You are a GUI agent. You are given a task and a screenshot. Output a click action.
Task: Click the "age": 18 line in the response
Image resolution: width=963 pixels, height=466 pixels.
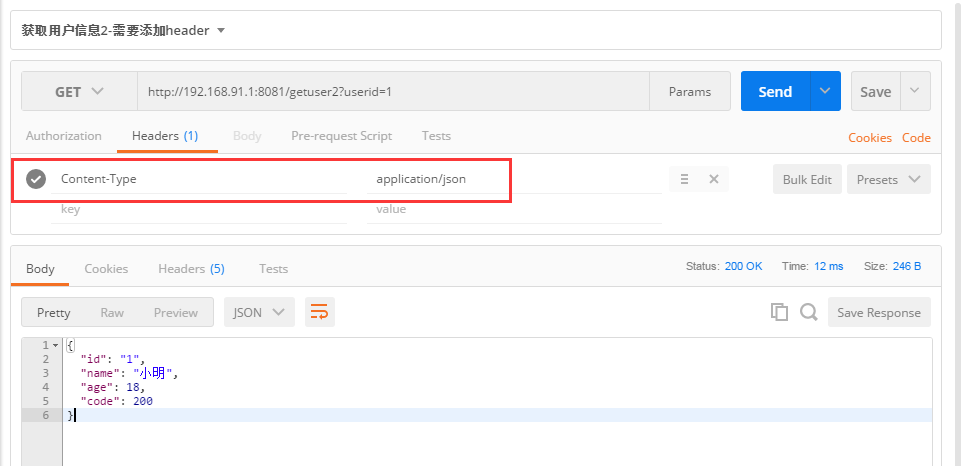tap(112, 387)
